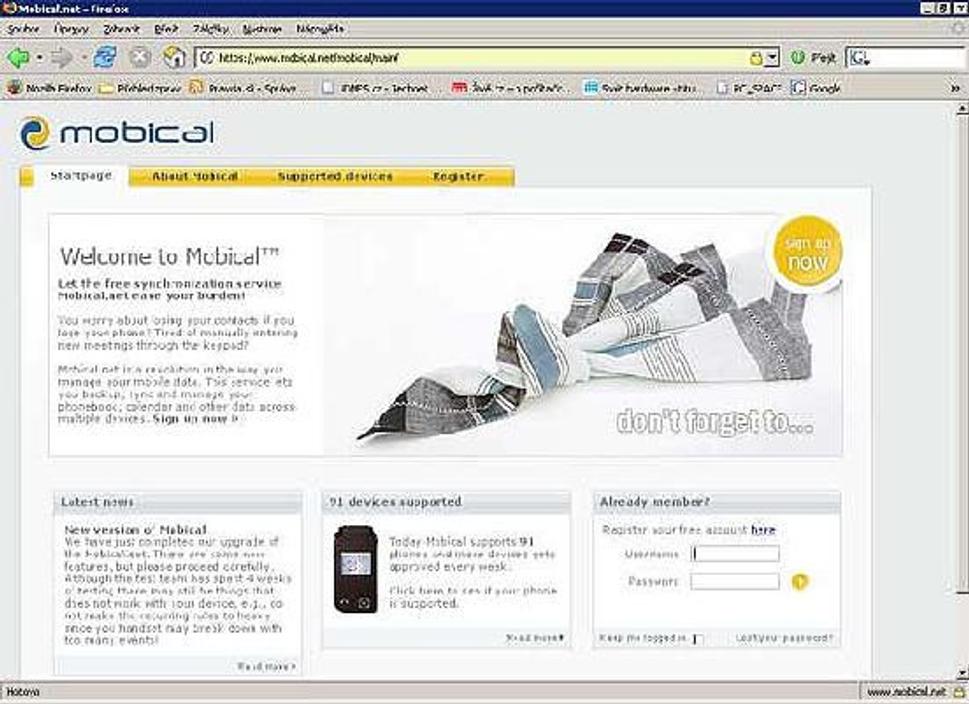The width and height of the screenshot is (969, 704).
Task: Click the 'Lost your password?' link
Action: (784, 638)
